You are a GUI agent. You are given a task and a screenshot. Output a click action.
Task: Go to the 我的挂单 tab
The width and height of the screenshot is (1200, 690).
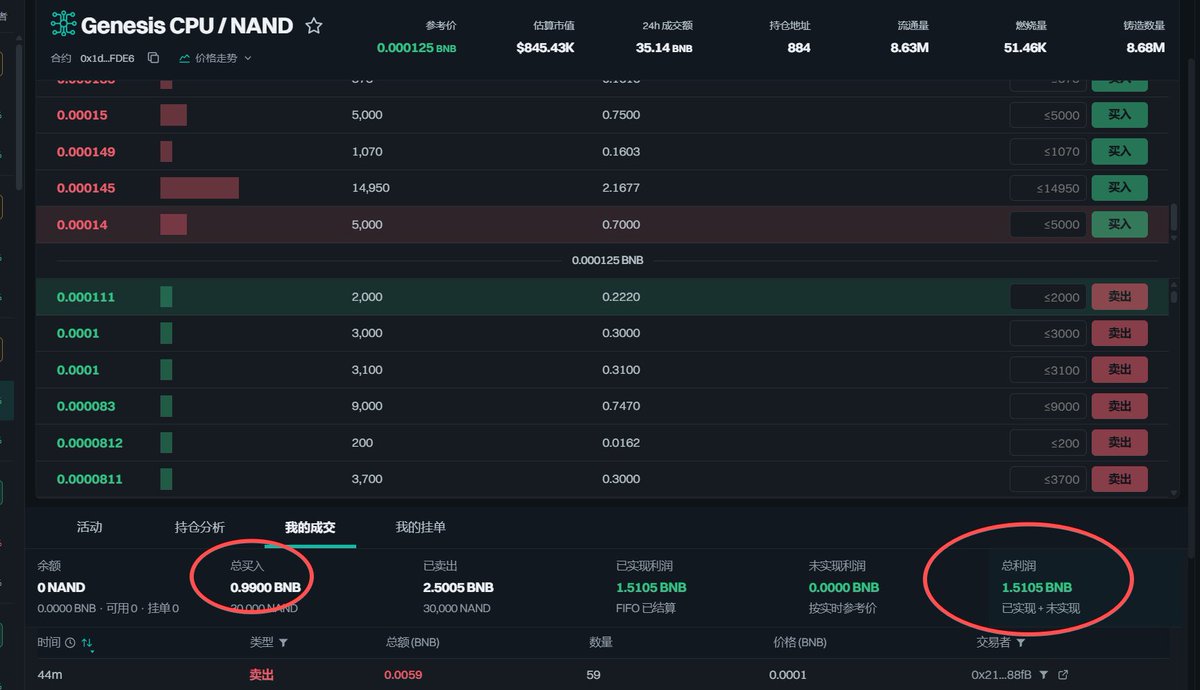tap(421, 527)
